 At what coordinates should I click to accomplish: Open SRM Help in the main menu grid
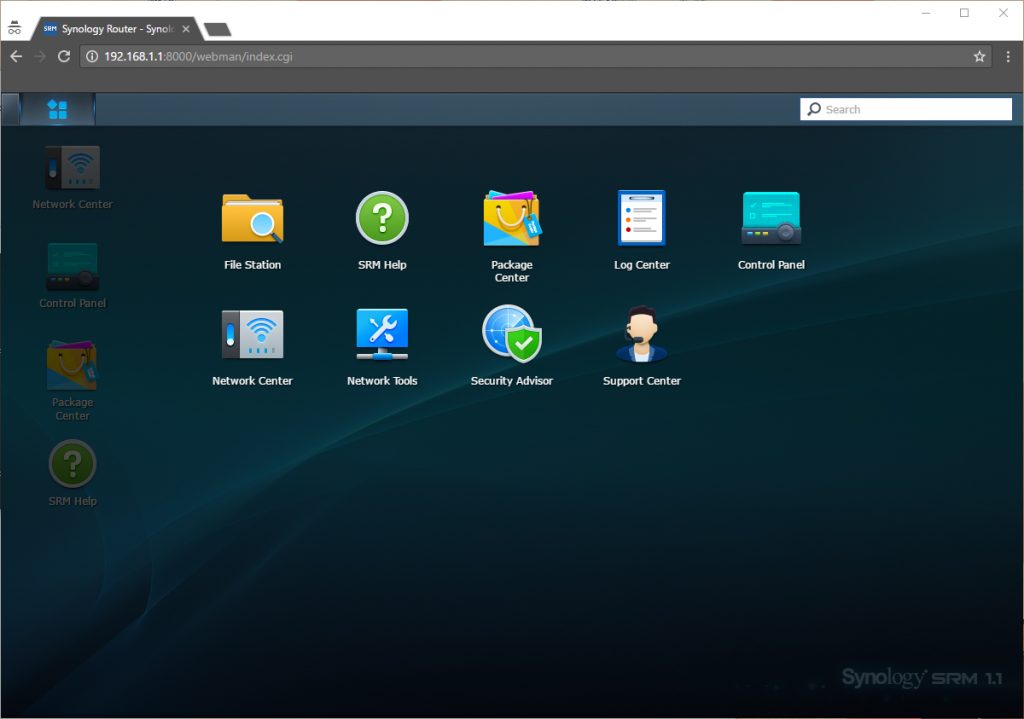pyautogui.click(x=382, y=231)
